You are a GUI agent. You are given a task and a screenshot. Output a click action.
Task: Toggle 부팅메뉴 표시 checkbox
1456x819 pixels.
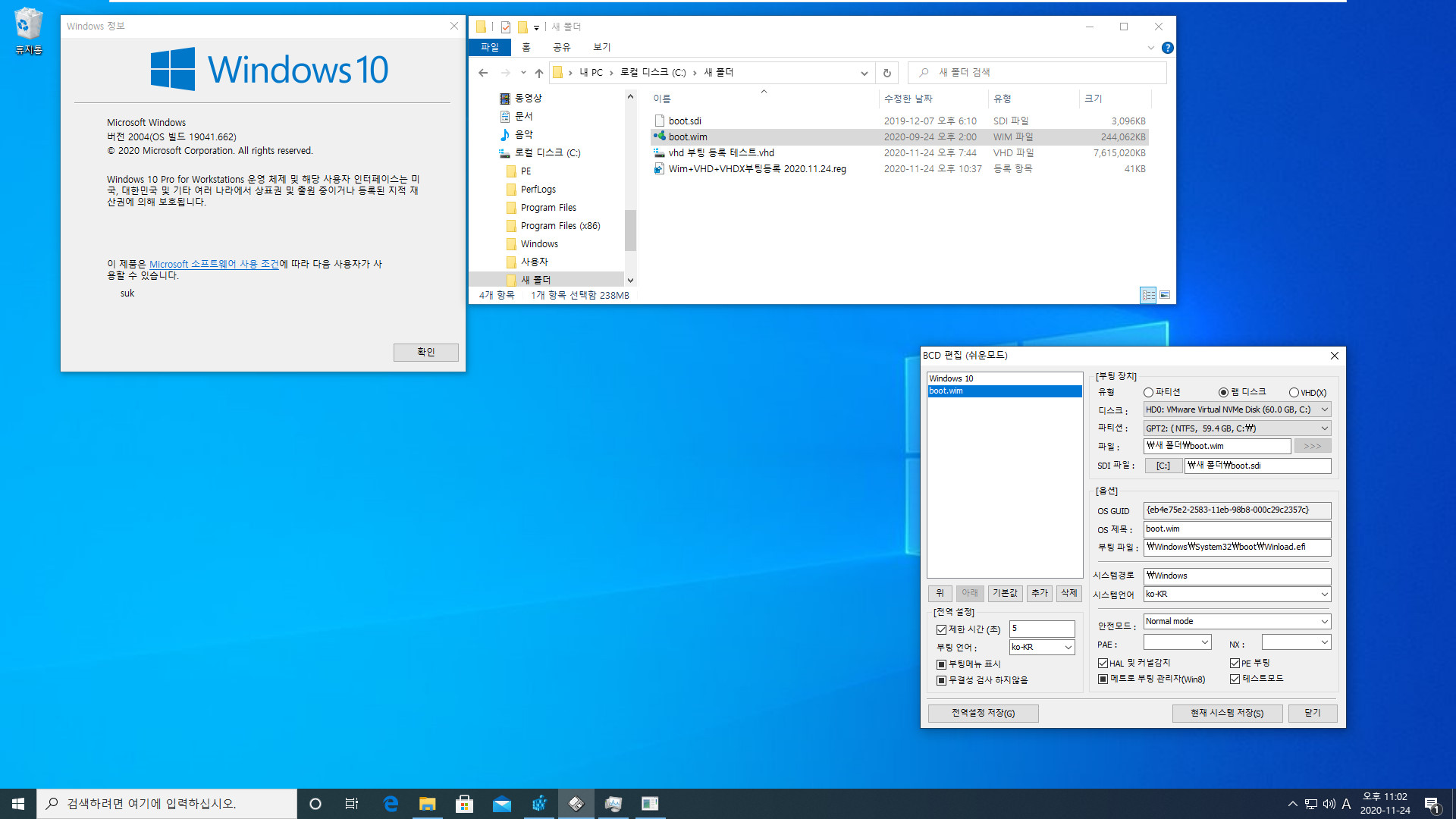coord(941,664)
